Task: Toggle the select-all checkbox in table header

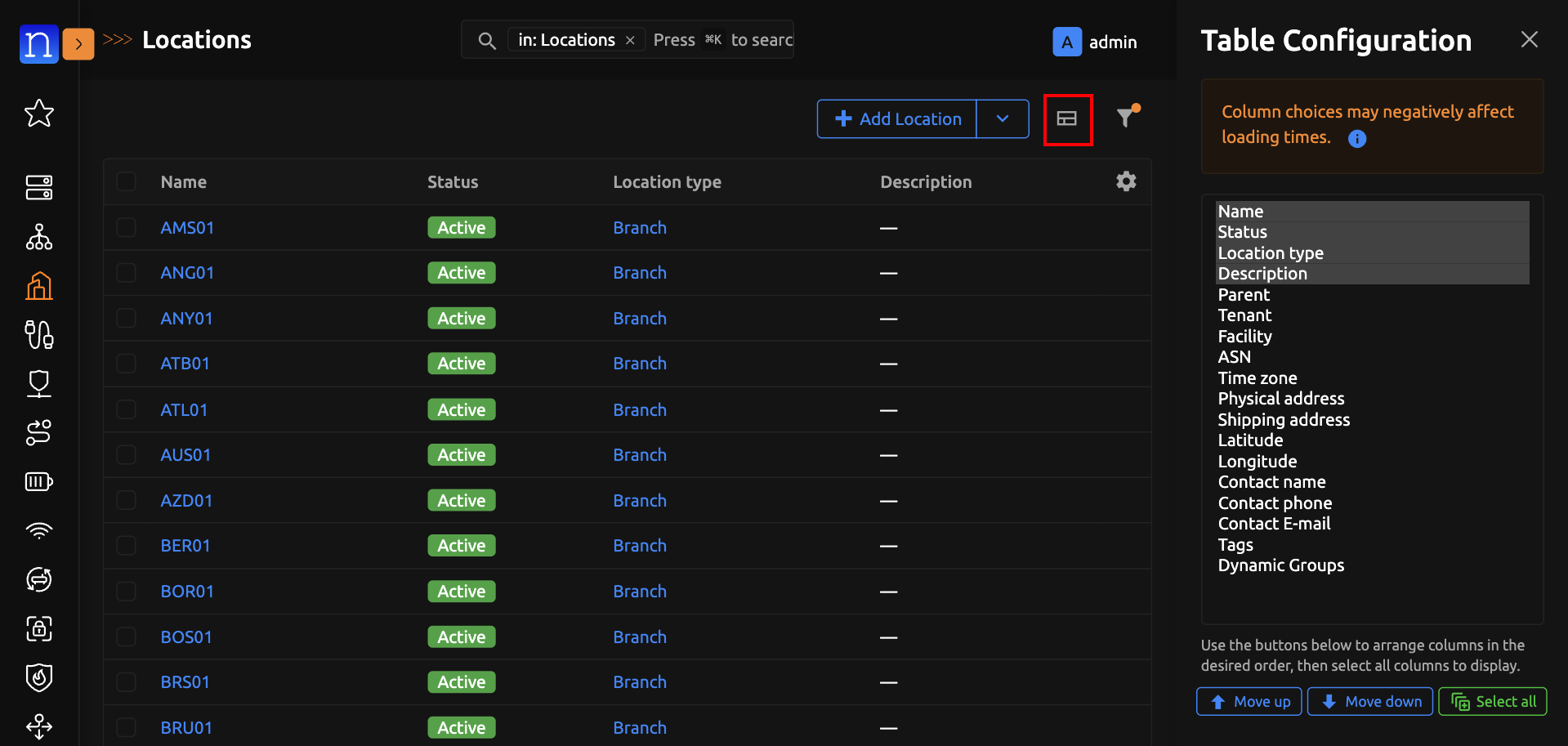Action: tap(127, 181)
